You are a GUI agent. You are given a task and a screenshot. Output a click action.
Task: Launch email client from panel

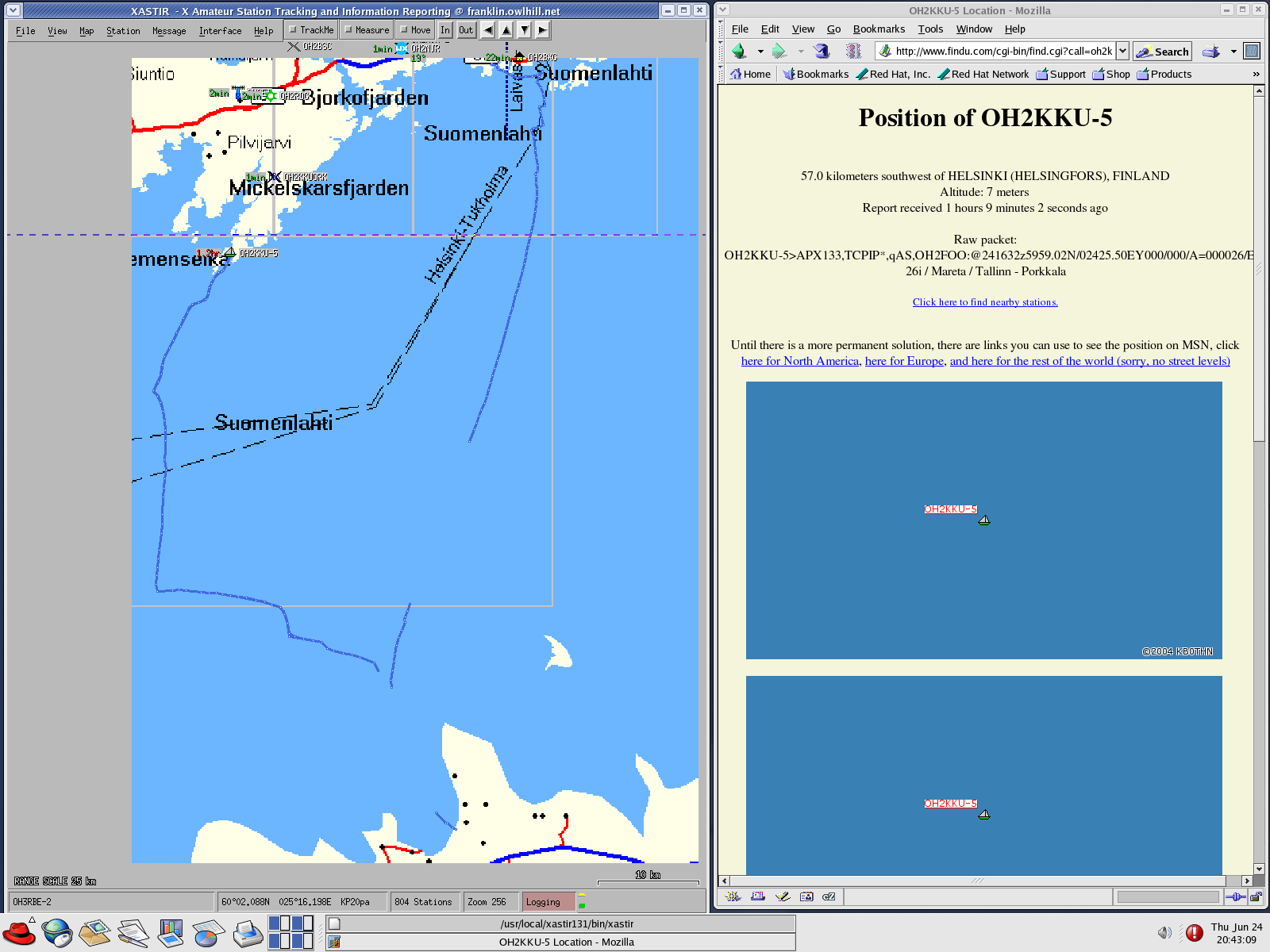95,932
